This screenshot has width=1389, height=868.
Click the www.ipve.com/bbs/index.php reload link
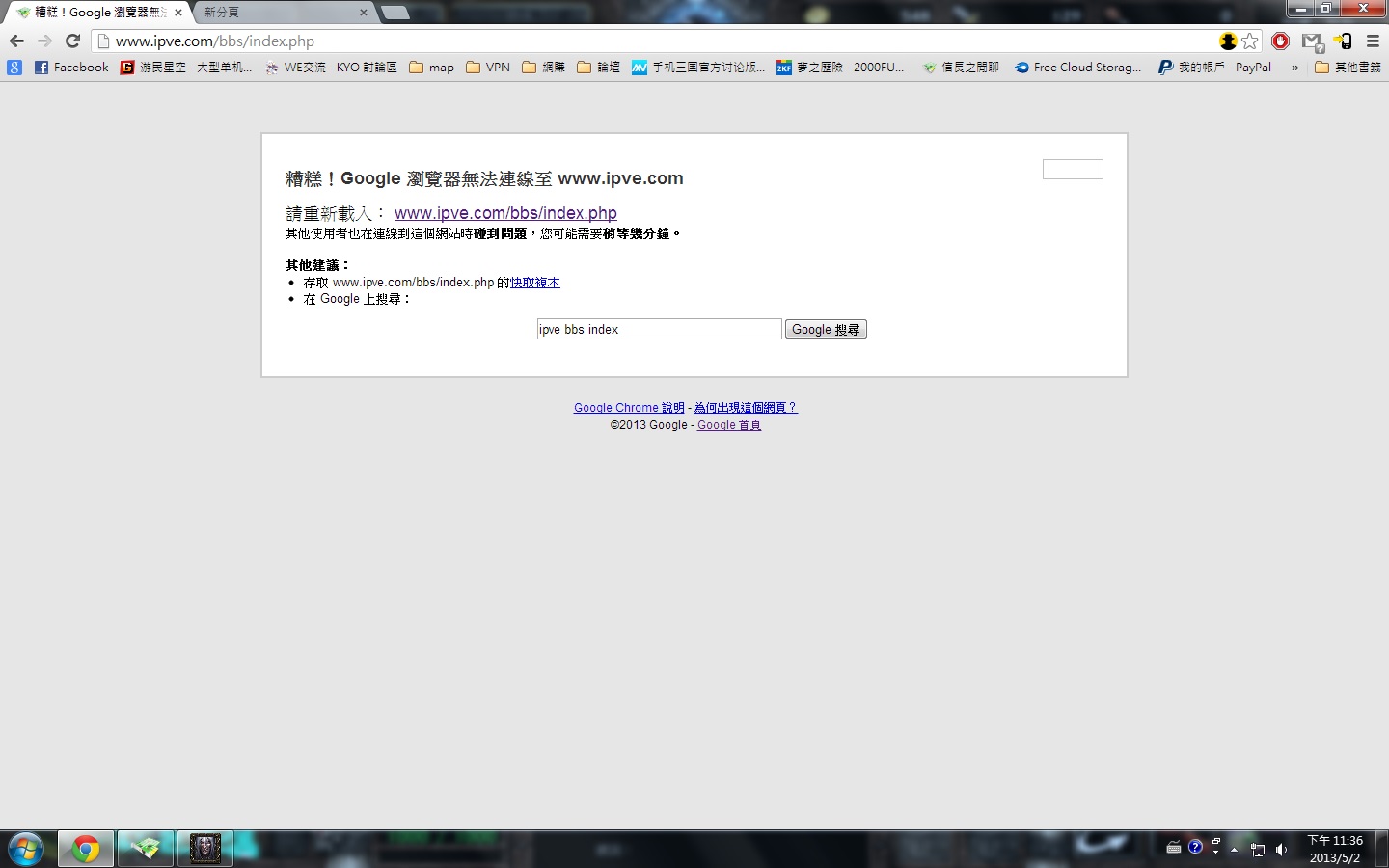tap(505, 213)
